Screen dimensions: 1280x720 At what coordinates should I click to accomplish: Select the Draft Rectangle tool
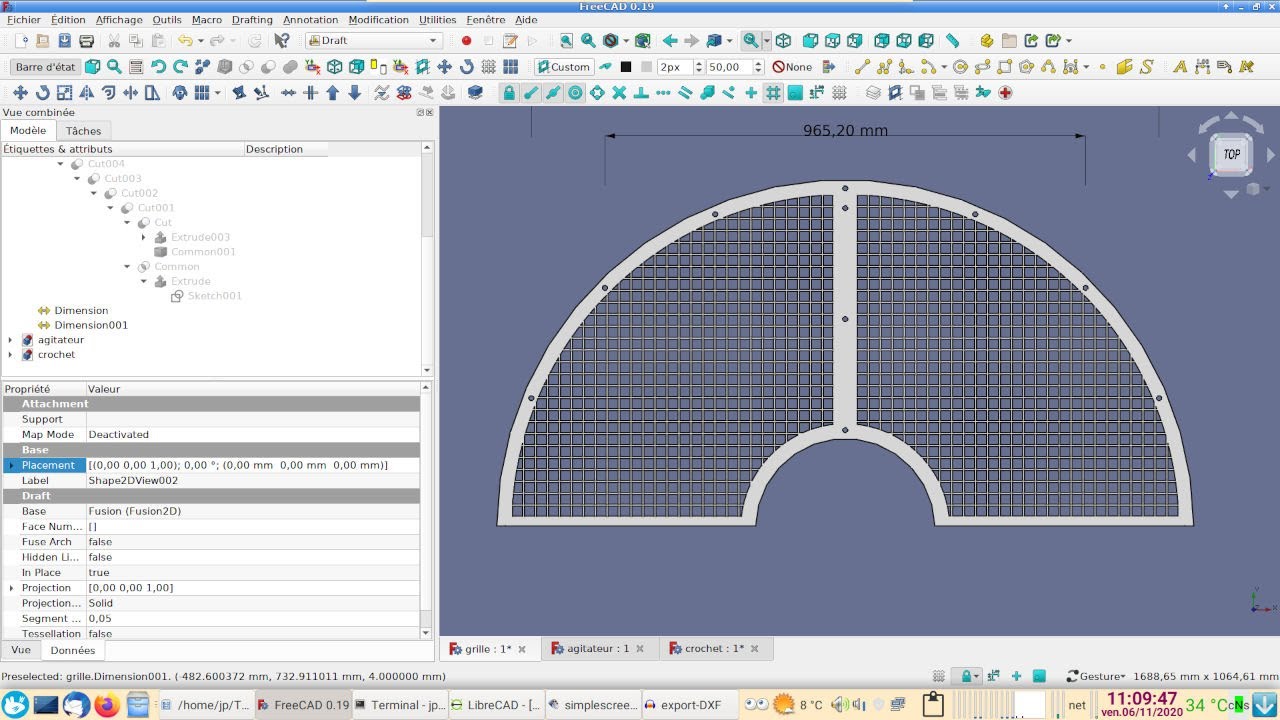pos(1004,67)
